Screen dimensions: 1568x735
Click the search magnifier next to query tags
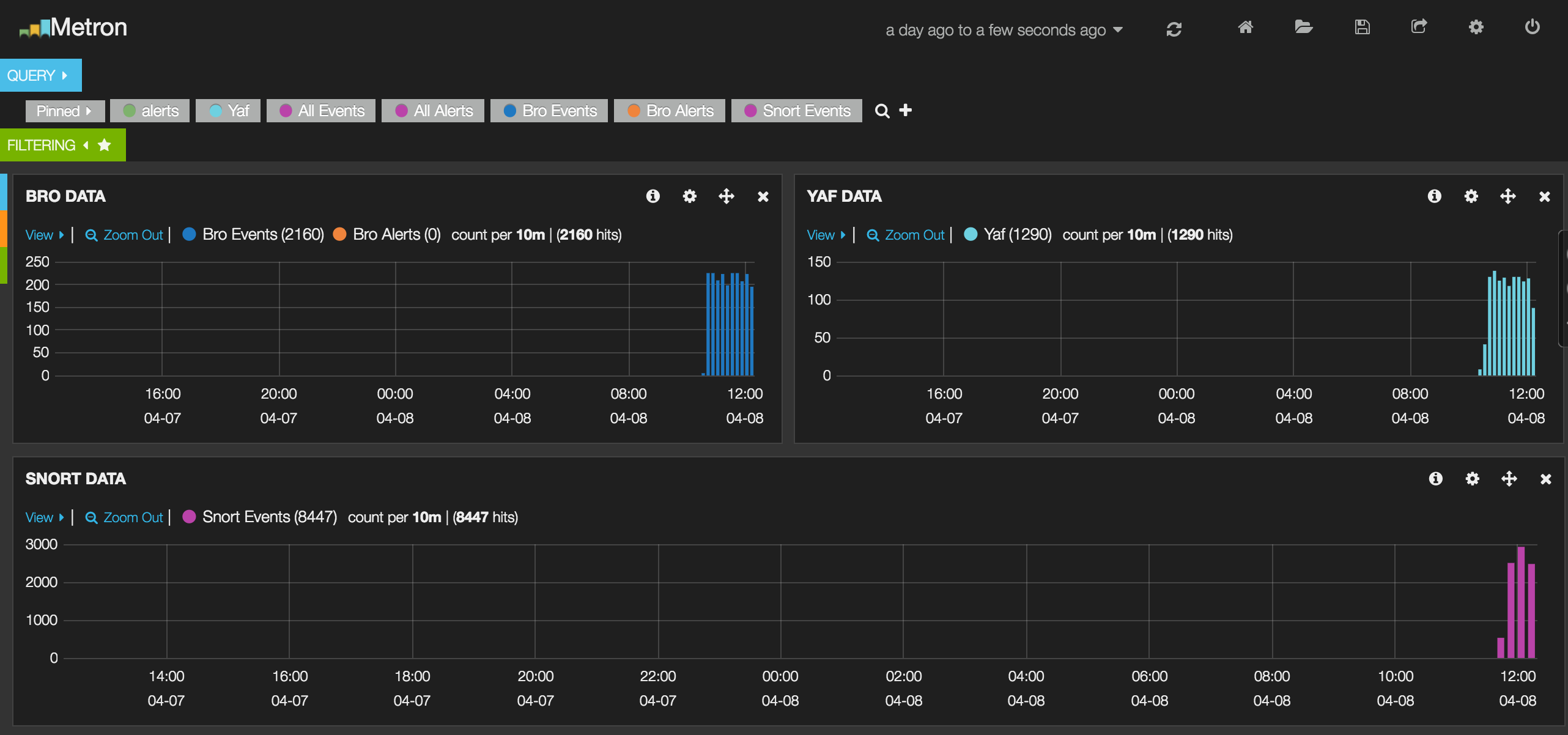point(882,111)
